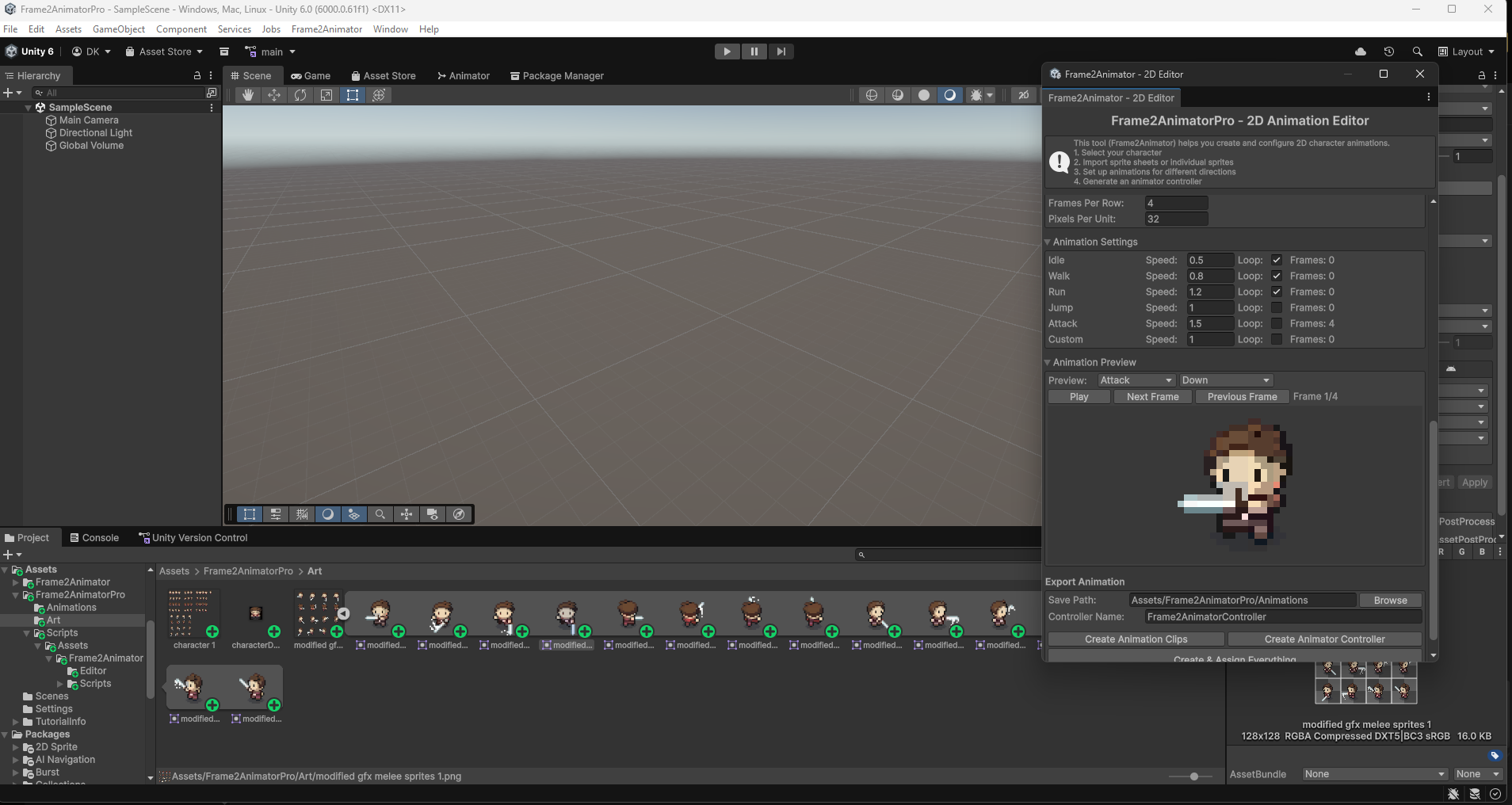Open the Component menu

181,29
